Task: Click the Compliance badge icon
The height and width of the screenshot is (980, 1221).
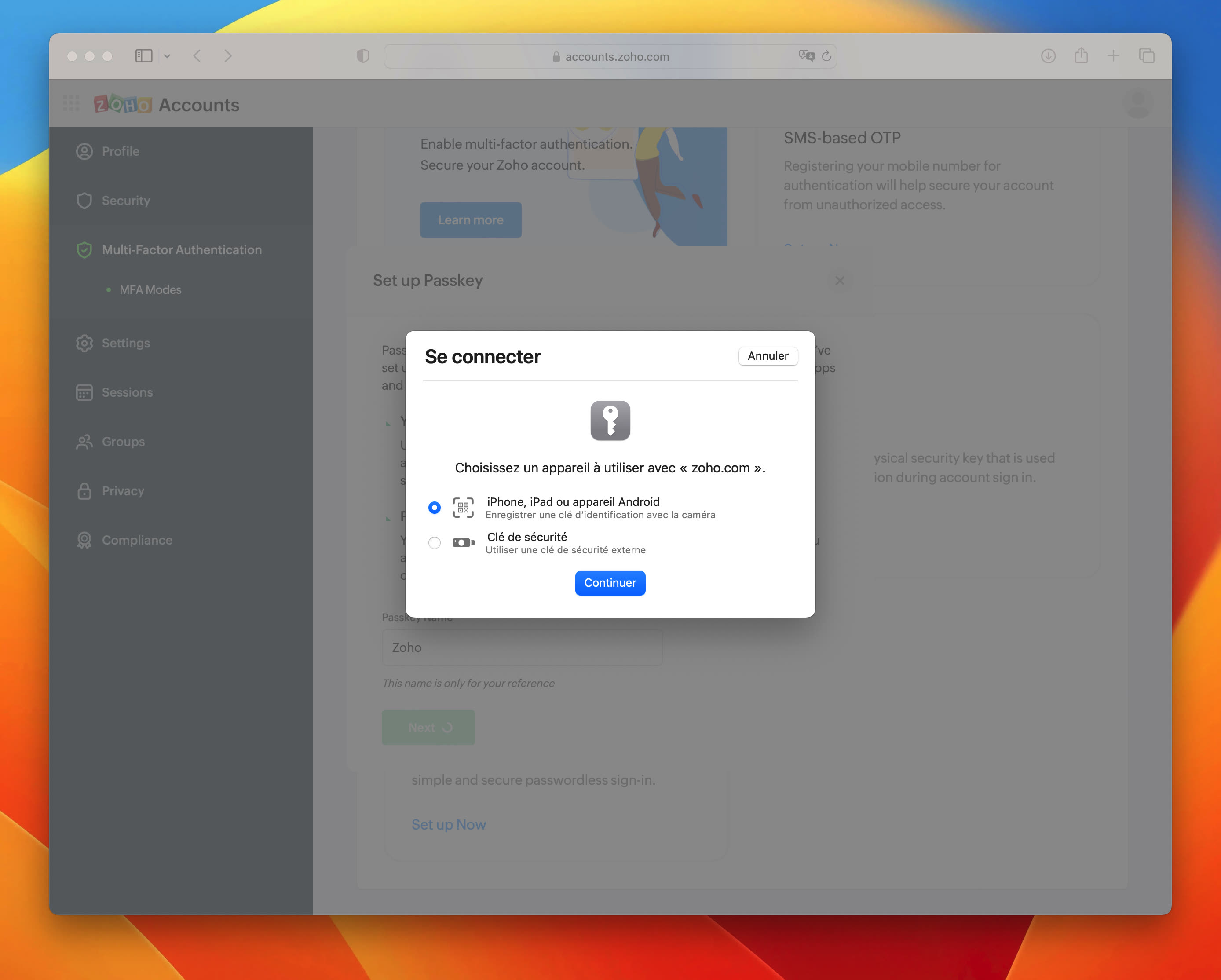Action: (x=84, y=541)
